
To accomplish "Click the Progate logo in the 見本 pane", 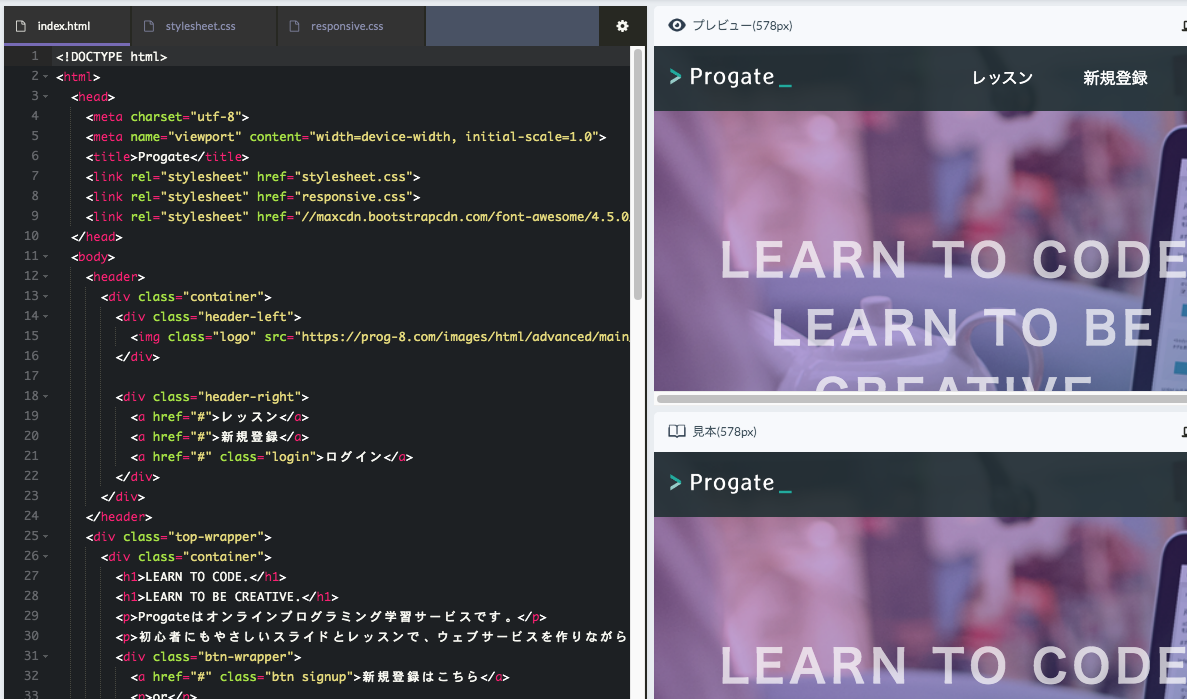I will click(x=730, y=484).
